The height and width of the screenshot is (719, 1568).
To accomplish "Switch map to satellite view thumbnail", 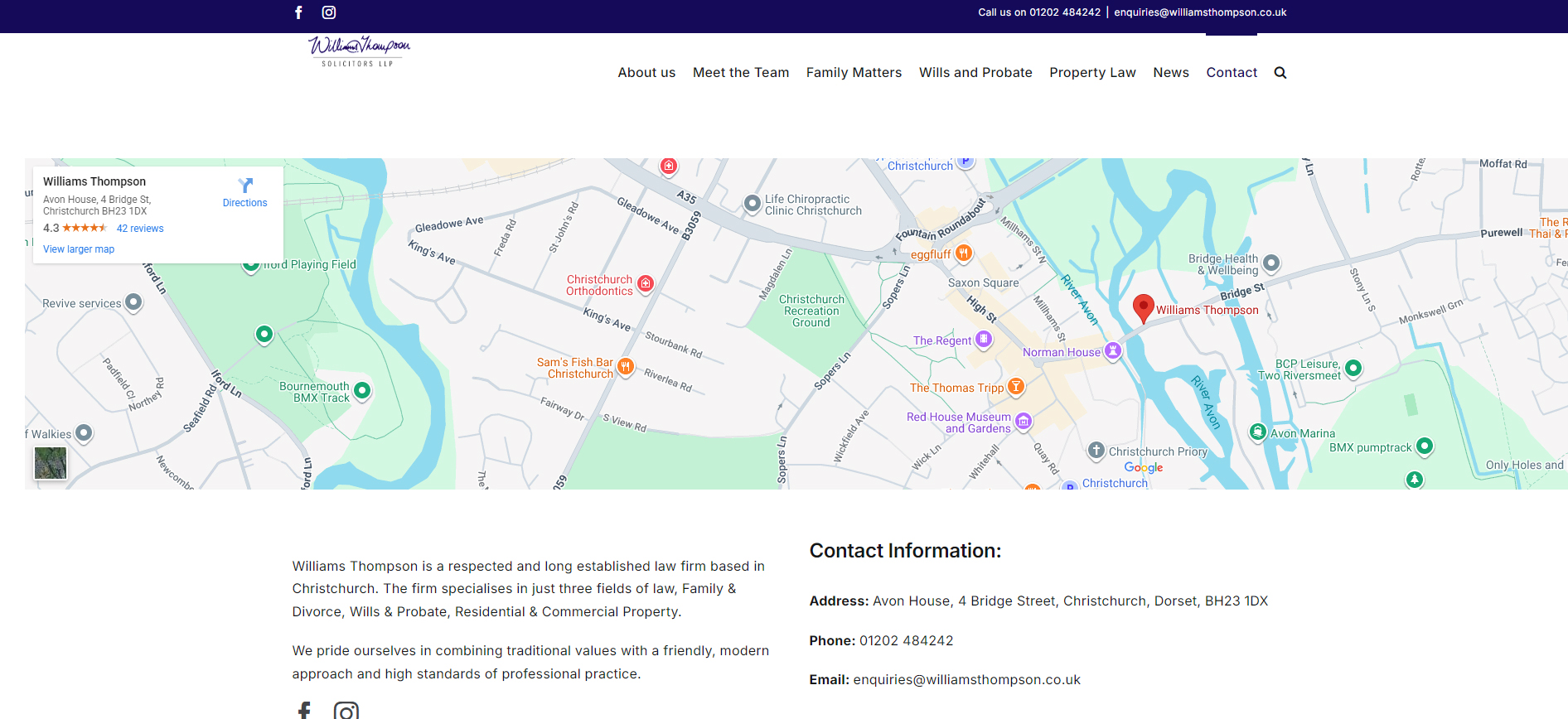I will (51, 463).
